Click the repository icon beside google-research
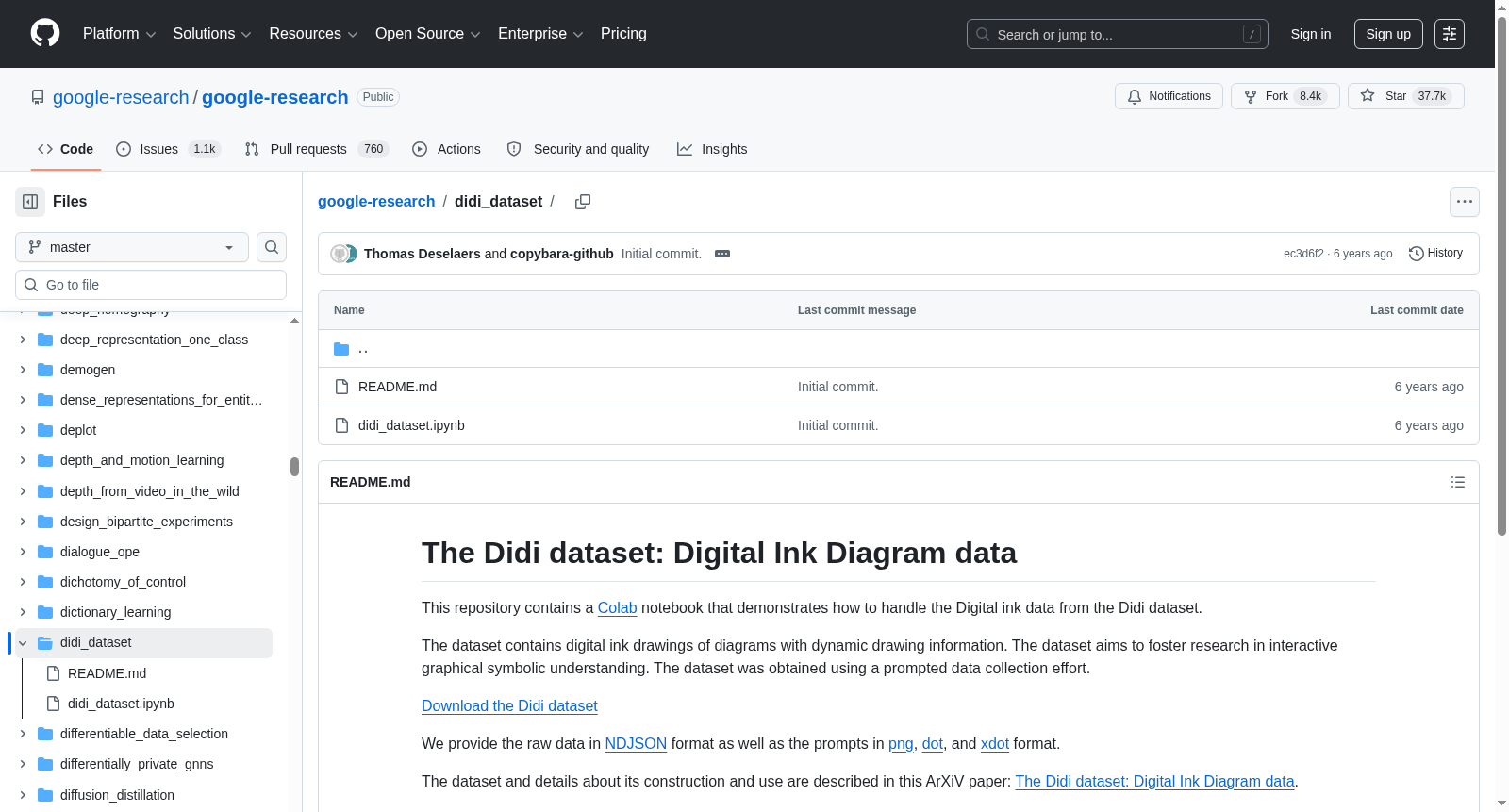This screenshot has height=812, width=1509. [x=38, y=97]
